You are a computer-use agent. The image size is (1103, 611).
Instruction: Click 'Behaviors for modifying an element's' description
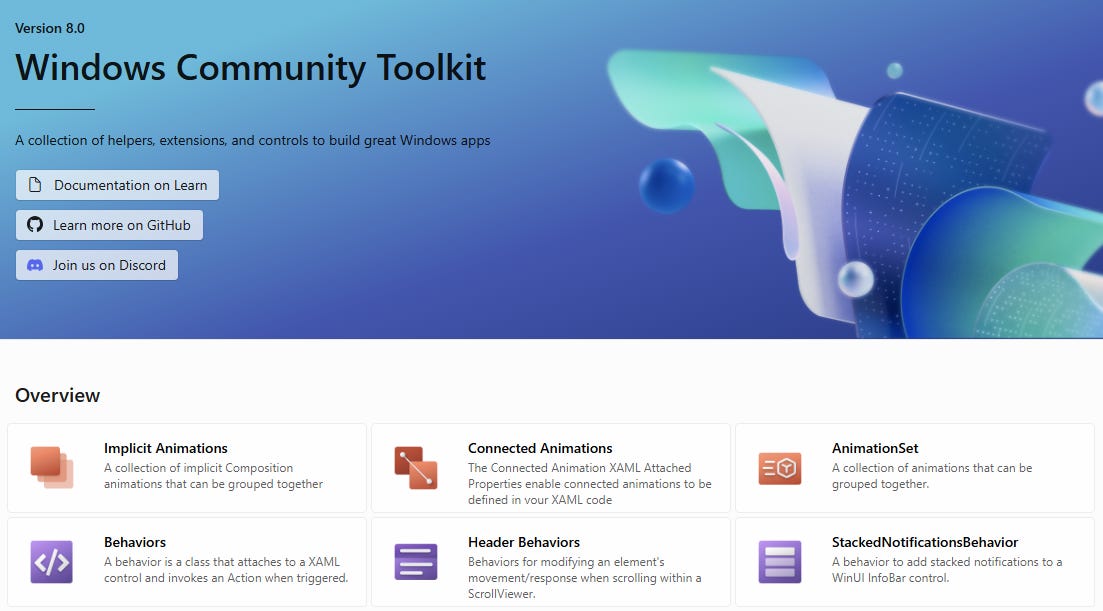(x=585, y=577)
